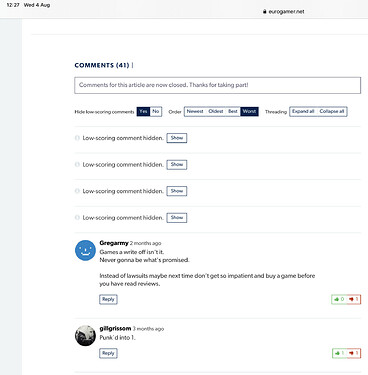368x375 pixels.
Task: Order comments by Oldest
Action: pyautogui.click(x=216, y=111)
